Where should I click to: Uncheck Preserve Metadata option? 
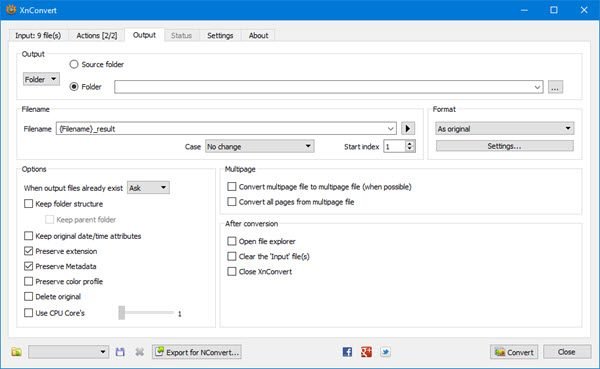[x=28, y=266]
